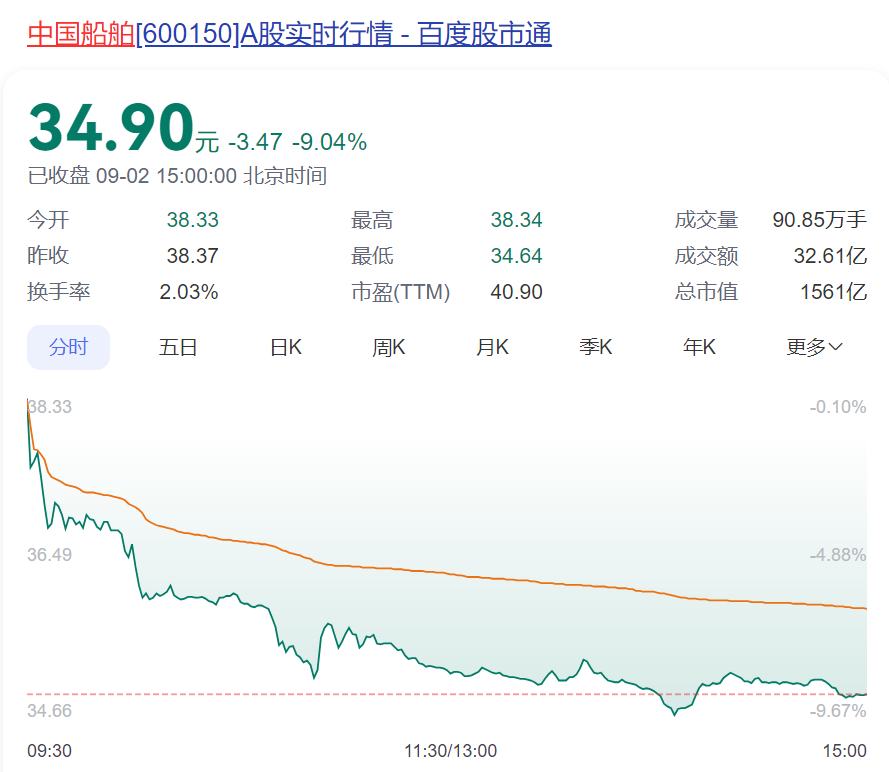Open the 日K daily candlestick view
The image size is (889, 772).
285,346
